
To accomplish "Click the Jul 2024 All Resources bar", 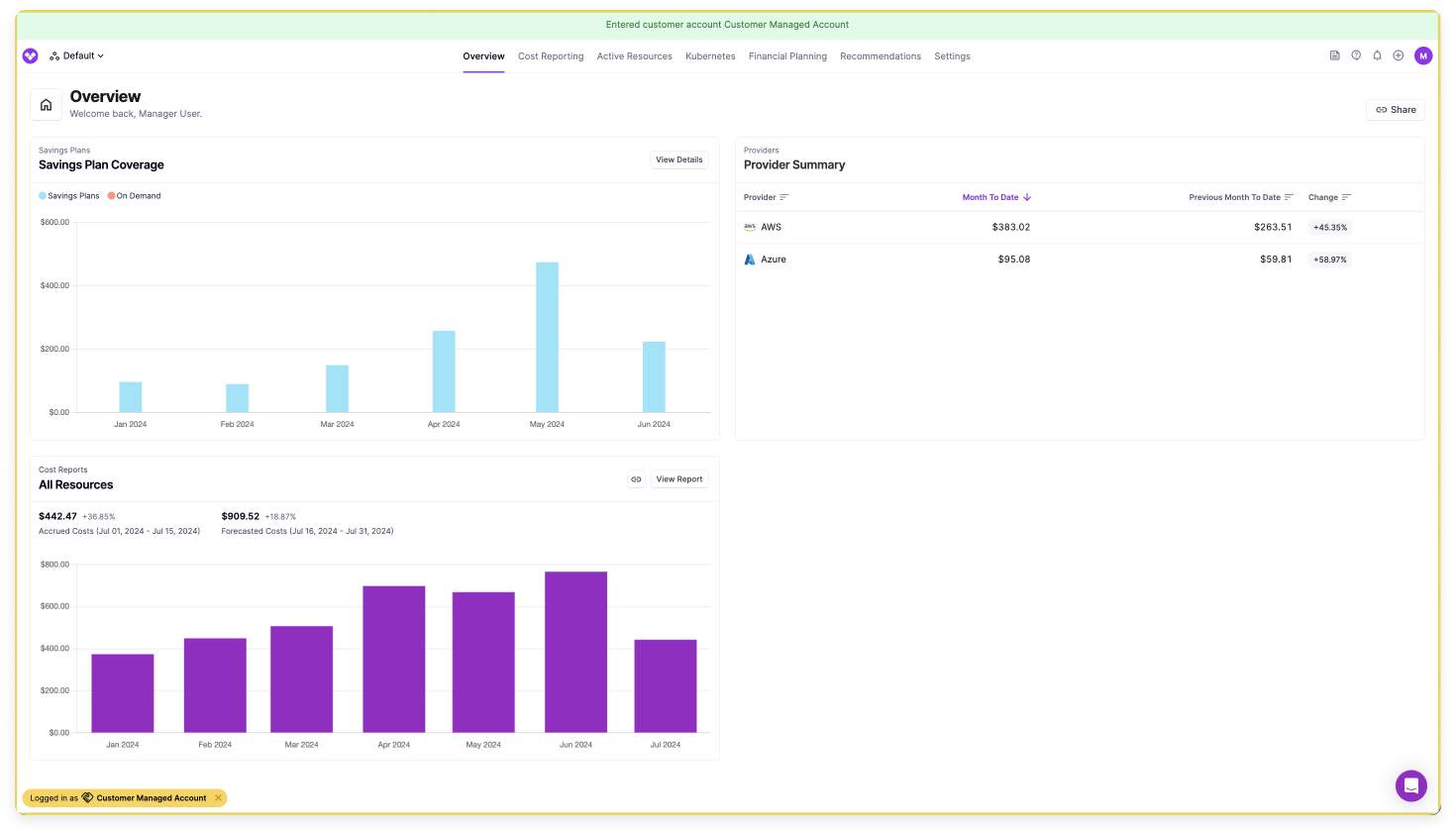I will (x=666, y=686).
